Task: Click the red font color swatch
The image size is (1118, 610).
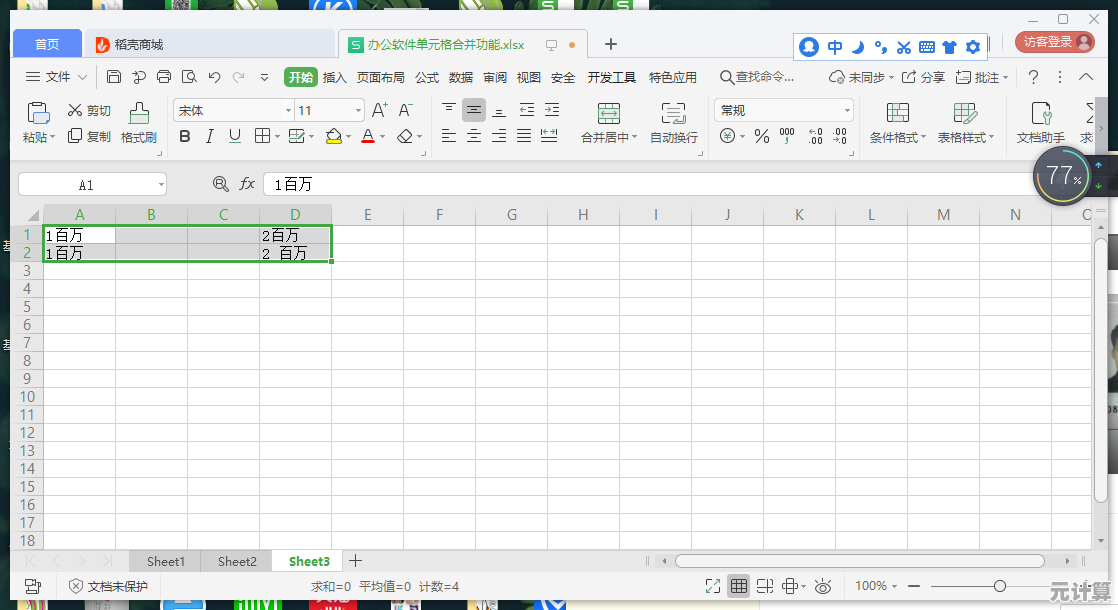Action: pyautogui.click(x=367, y=137)
